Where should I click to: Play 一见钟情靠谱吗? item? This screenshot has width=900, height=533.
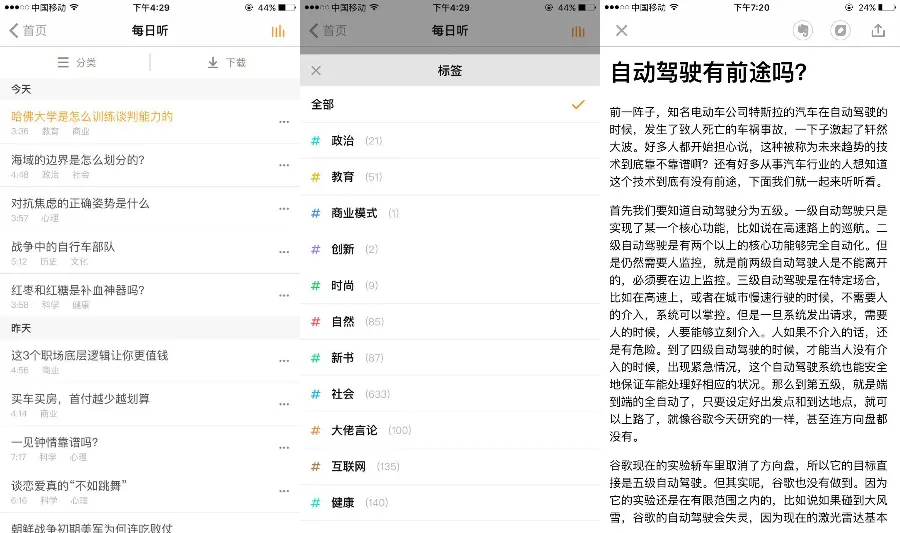[150, 448]
